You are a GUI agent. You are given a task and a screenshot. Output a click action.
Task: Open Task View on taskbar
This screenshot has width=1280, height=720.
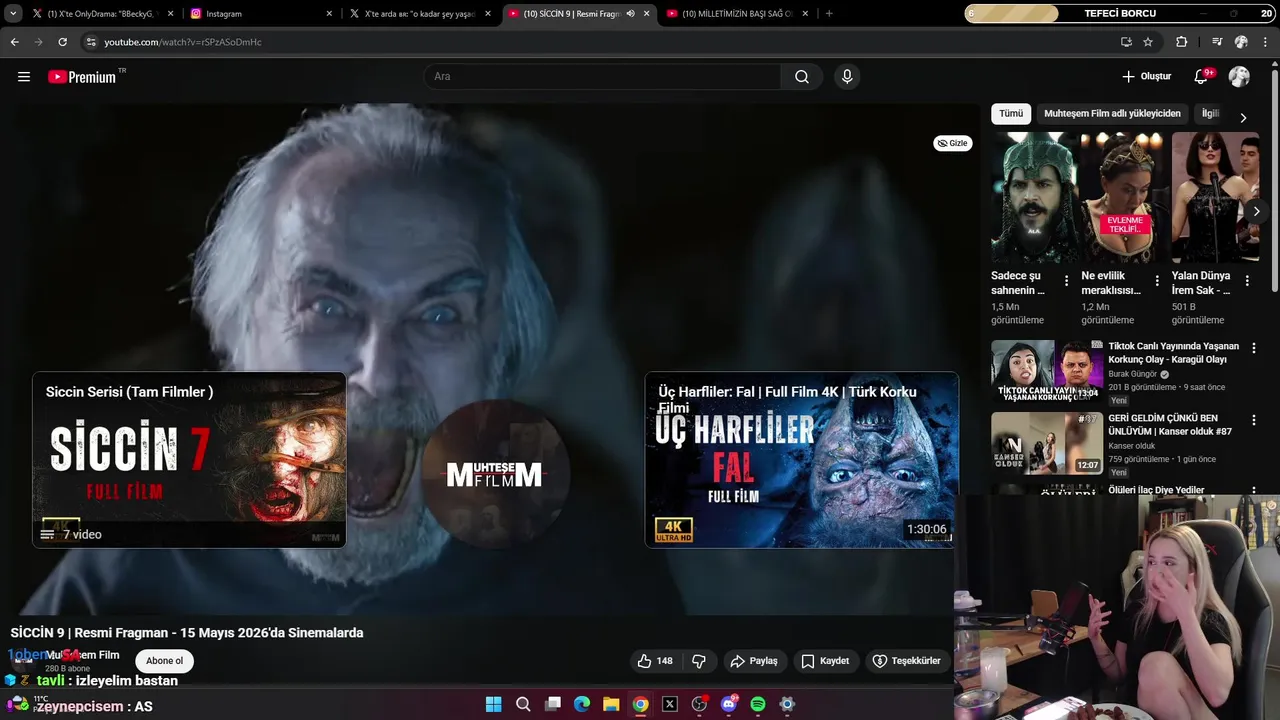pos(553,704)
